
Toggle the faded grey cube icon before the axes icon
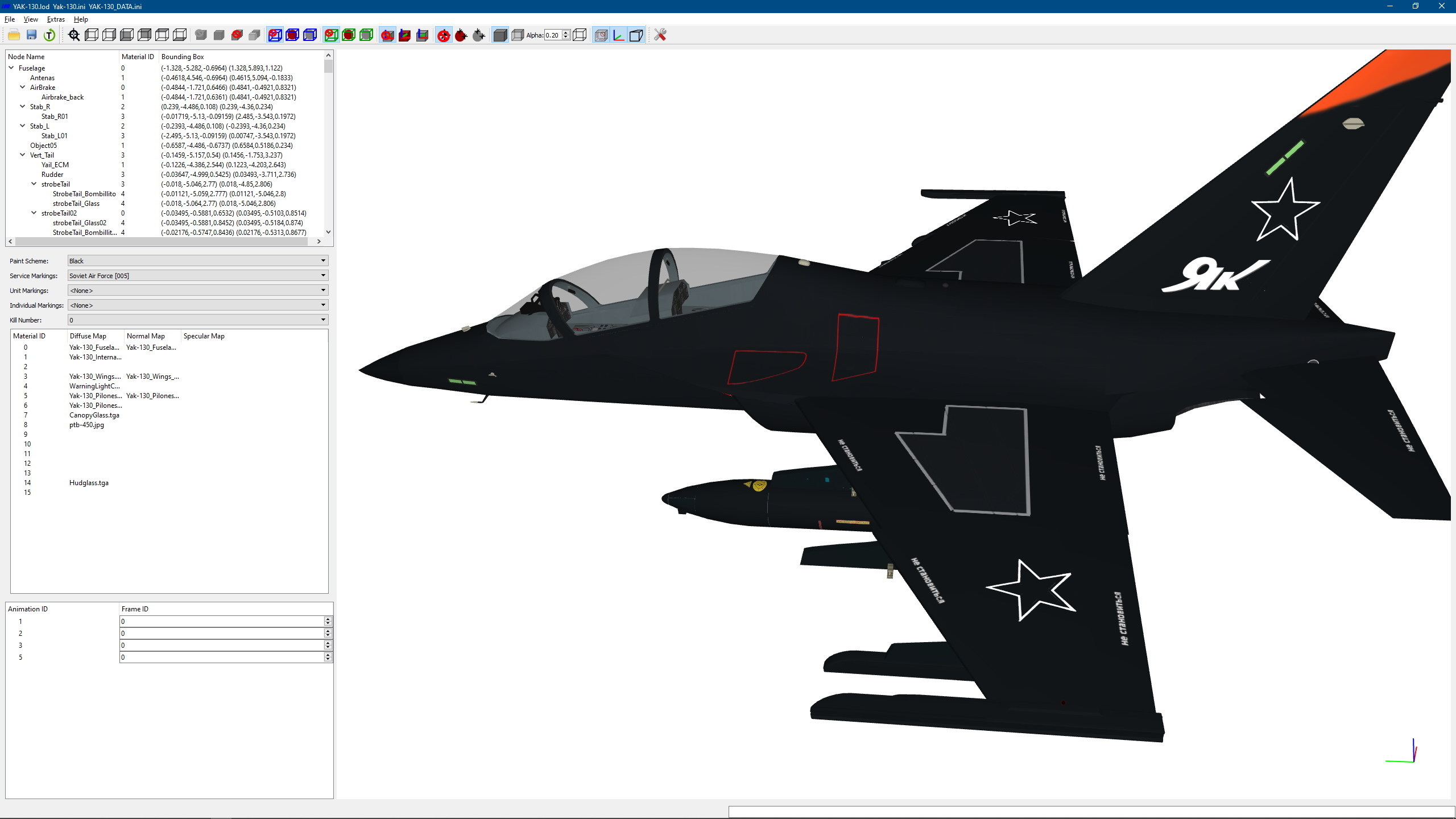coord(601,35)
